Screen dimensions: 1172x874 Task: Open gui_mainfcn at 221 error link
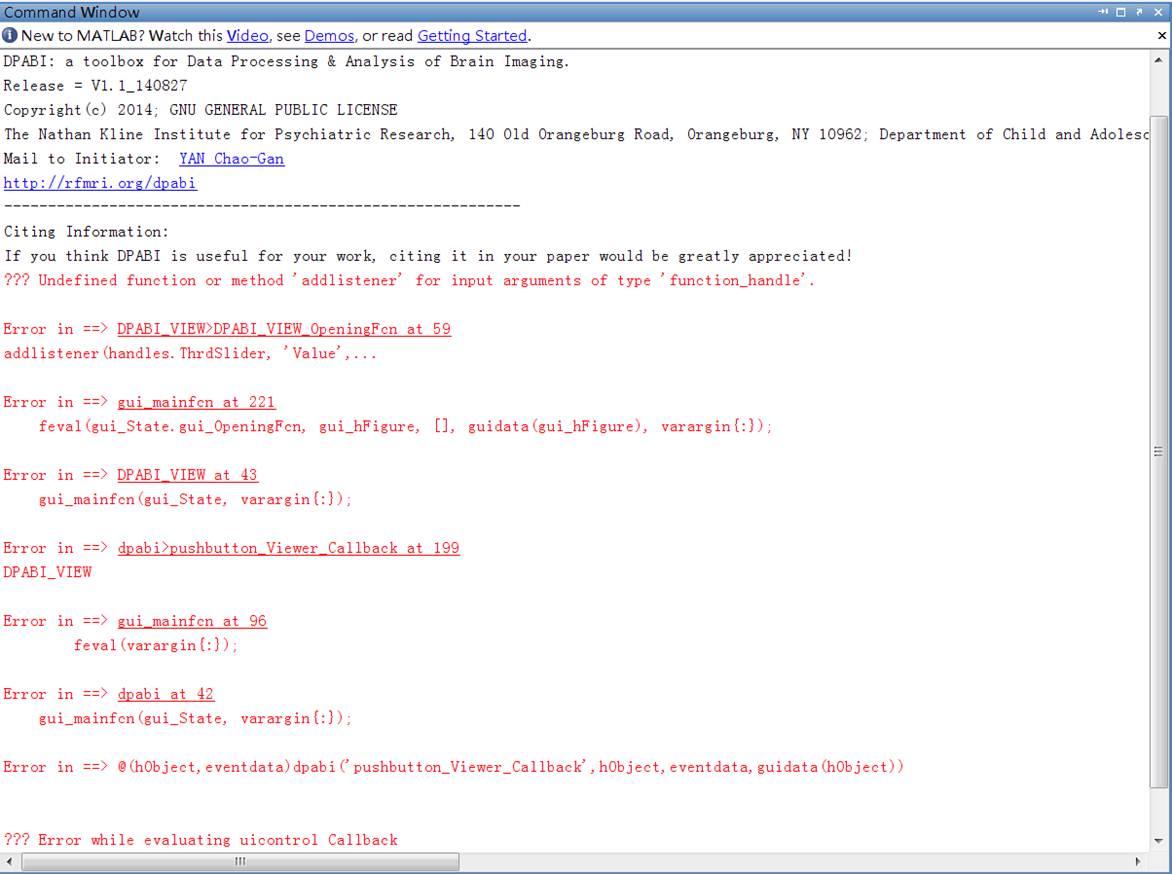(x=196, y=402)
